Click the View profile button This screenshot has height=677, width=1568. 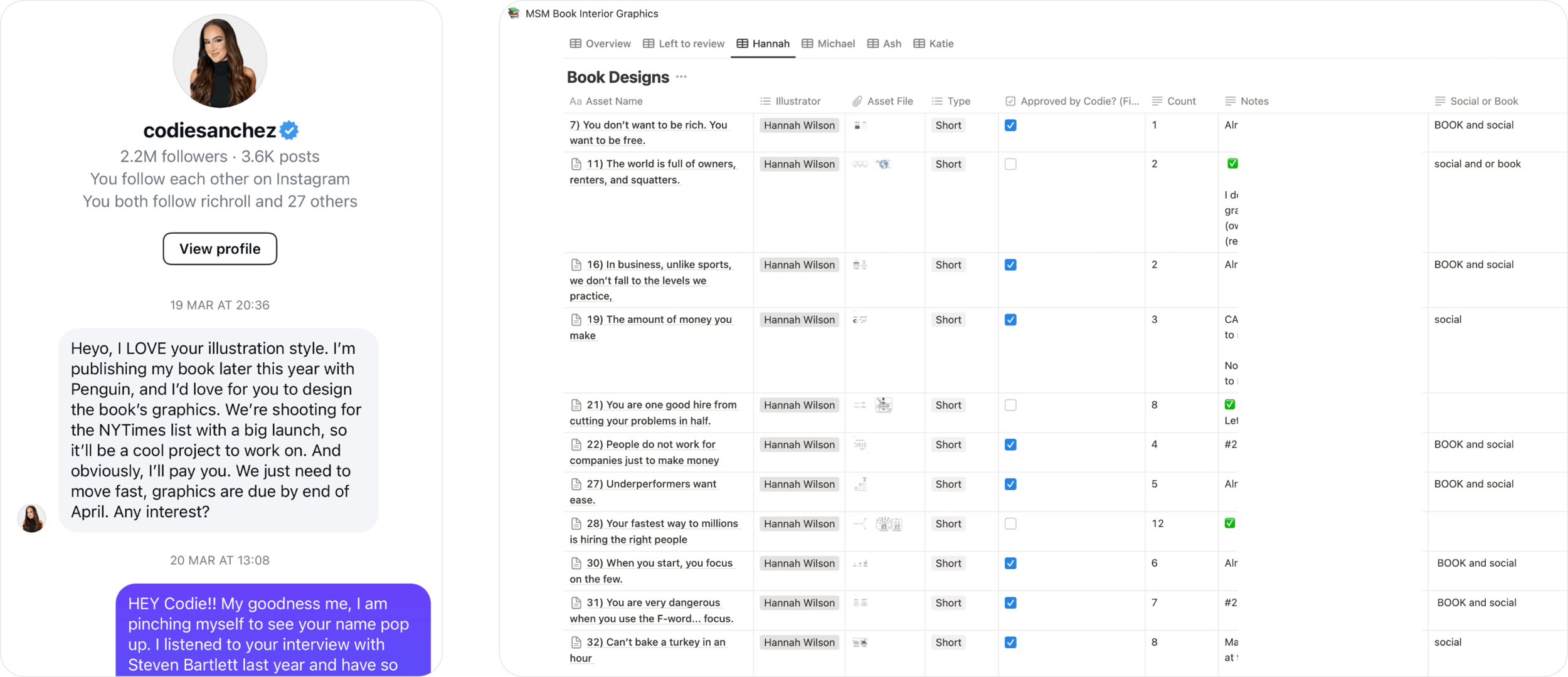click(220, 249)
